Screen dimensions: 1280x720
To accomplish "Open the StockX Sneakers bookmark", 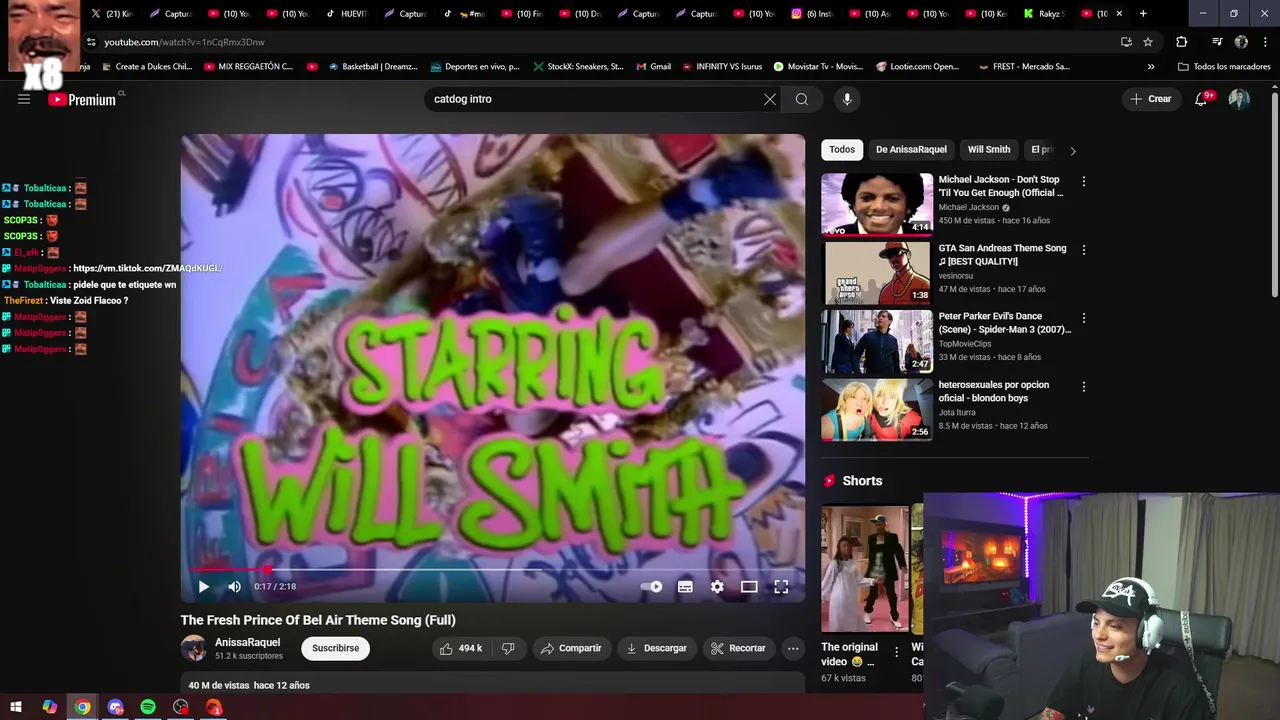I will (x=579, y=67).
